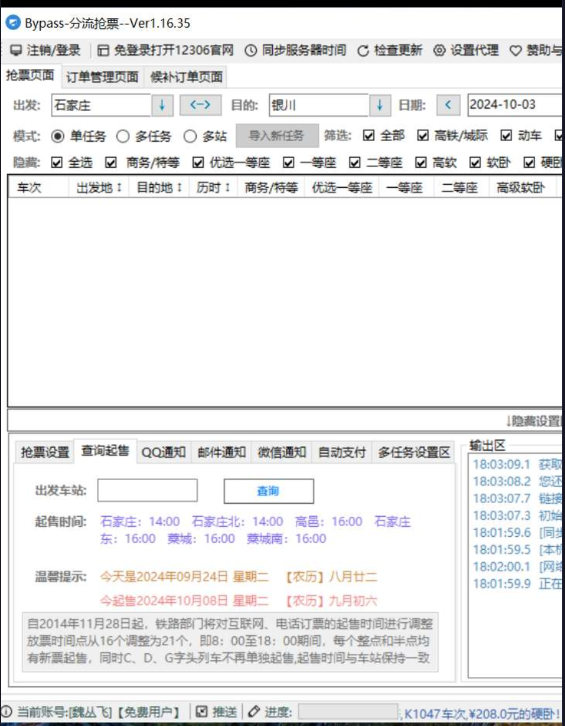This screenshot has width=565, height=726.
Task: Click the 赞助 heart icon
Action: pos(515,50)
